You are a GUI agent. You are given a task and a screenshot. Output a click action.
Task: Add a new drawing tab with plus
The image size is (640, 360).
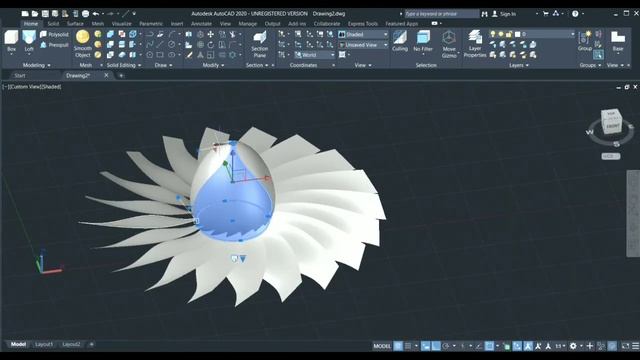(x=121, y=76)
